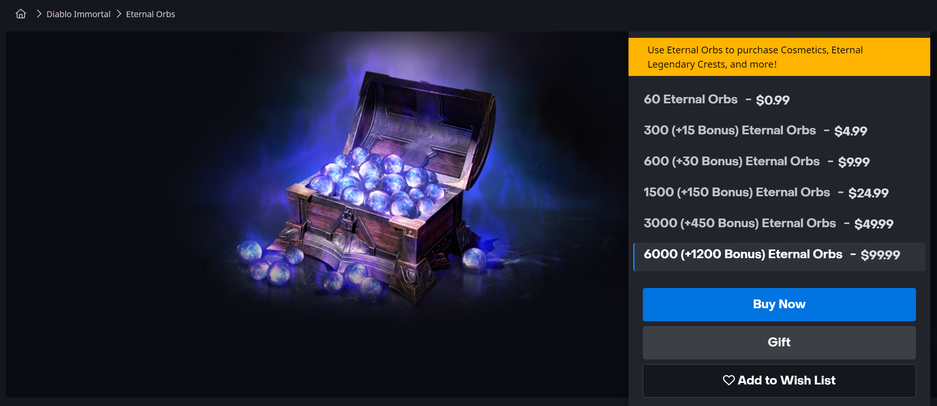Click the blue Buy Now button
Image resolution: width=937 pixels, height=406 pixels.
tap(779, 304)
